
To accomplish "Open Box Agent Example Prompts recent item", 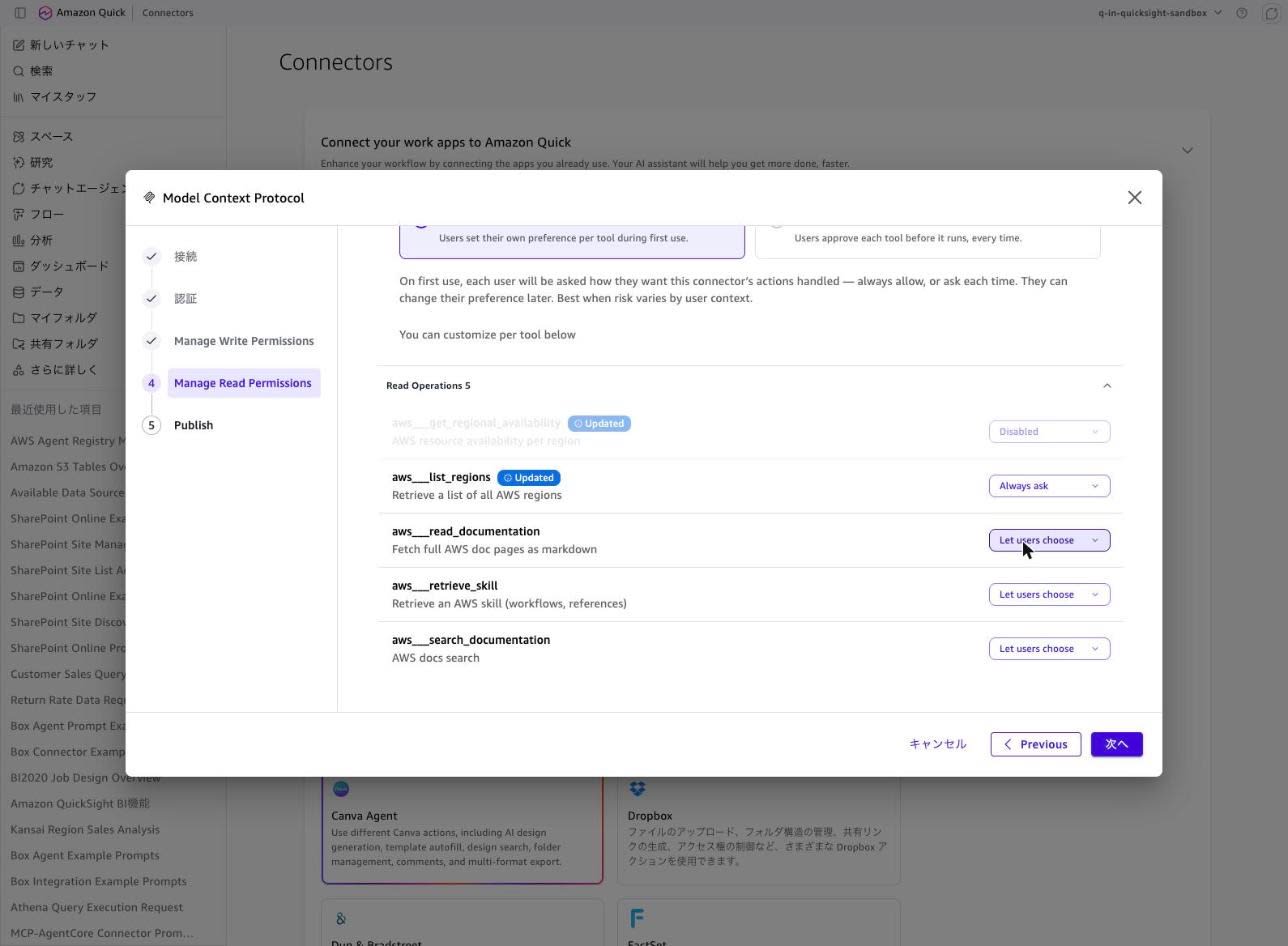I will click(x=85, y=856).
